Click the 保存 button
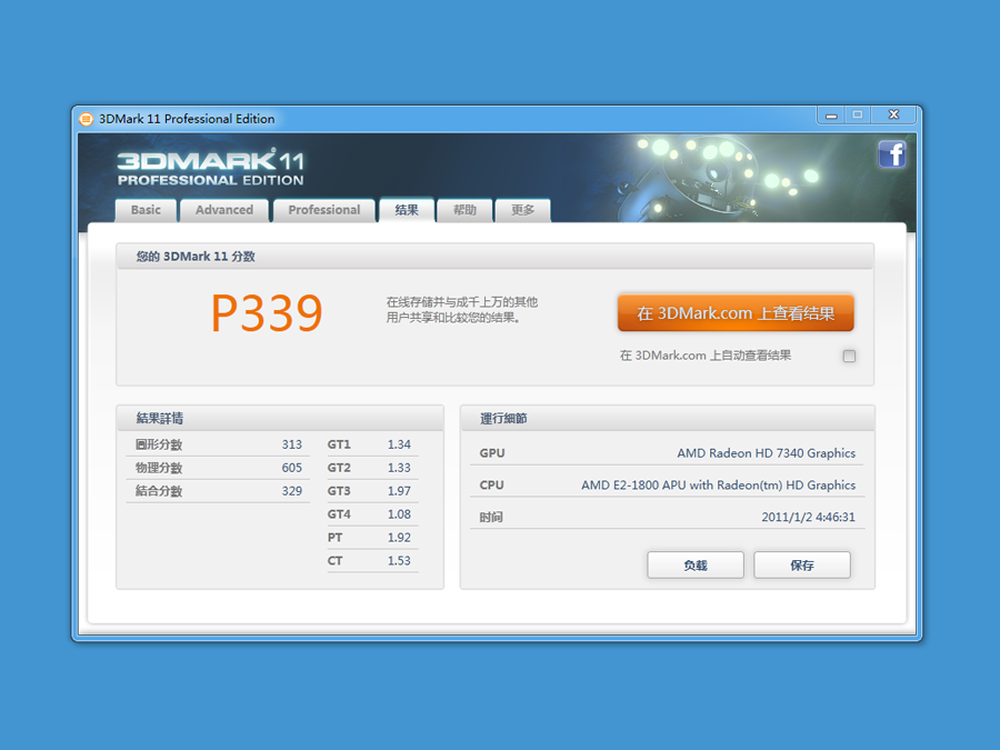This screenshot has height=750, width=1000. point(802,565)
